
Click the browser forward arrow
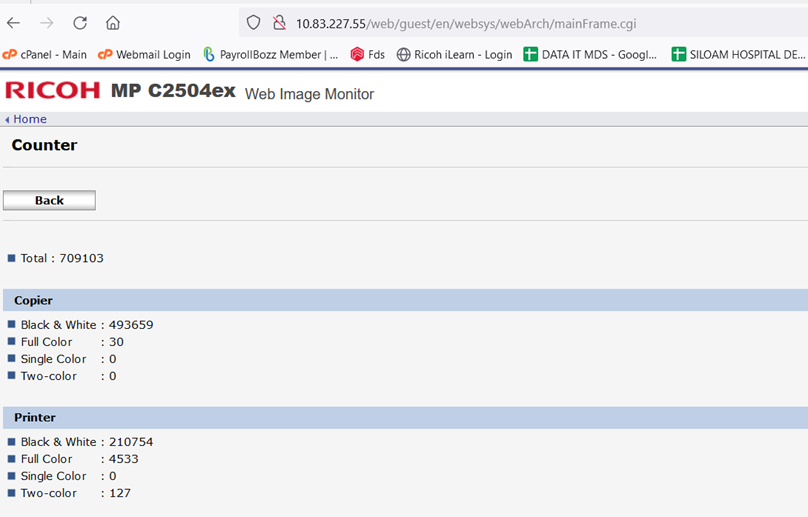pyautogui.click(x=47, y=23)
